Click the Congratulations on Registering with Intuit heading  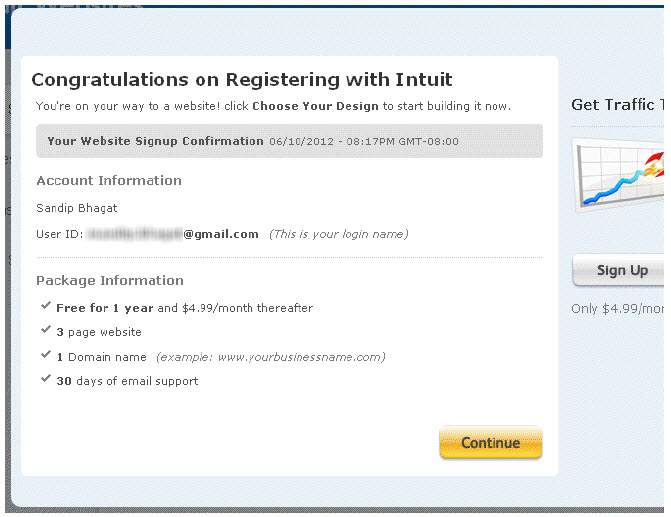pyautogui.click(x=242, y=80)
